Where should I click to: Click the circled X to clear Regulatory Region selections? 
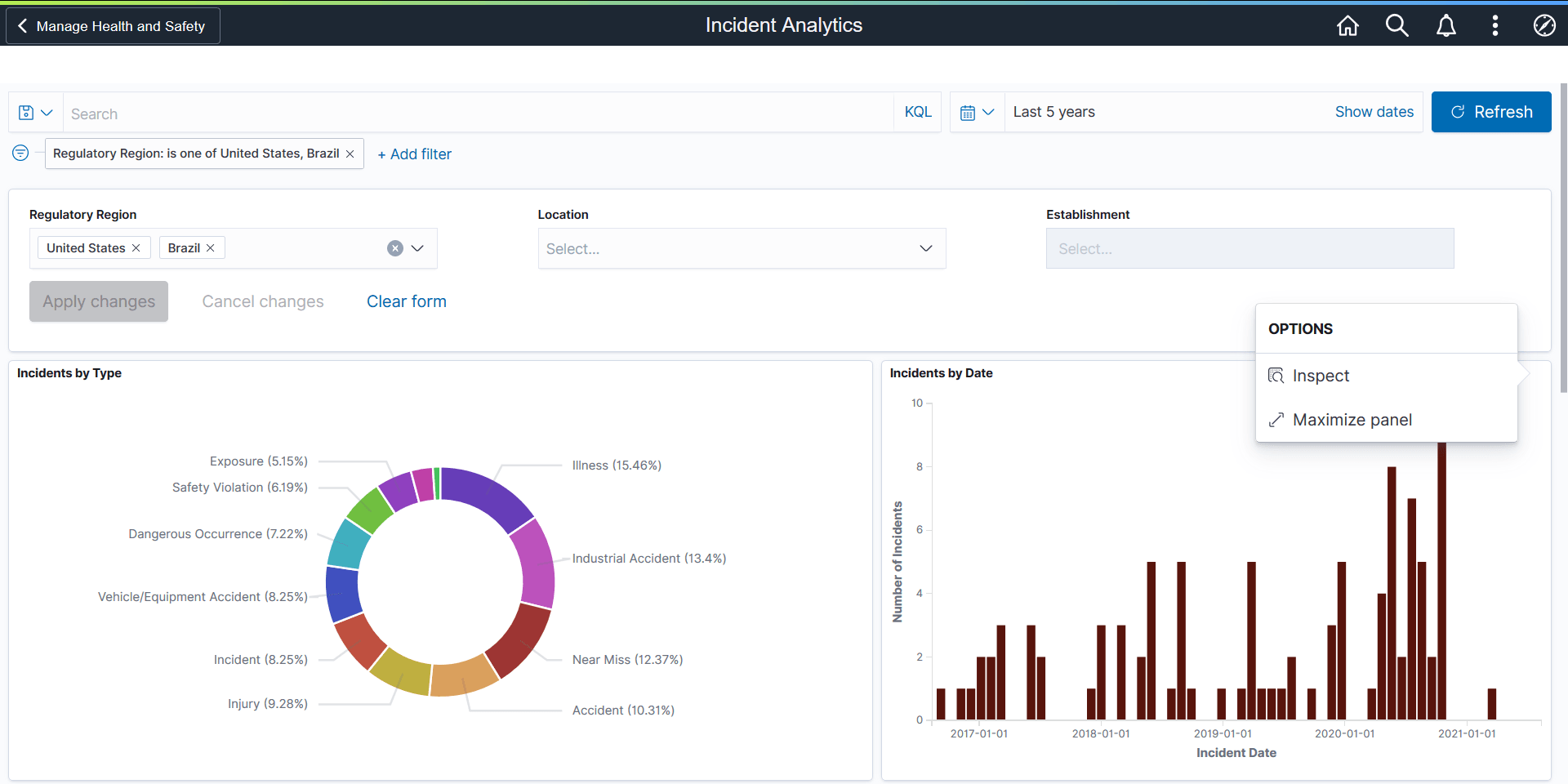point(396,248)
